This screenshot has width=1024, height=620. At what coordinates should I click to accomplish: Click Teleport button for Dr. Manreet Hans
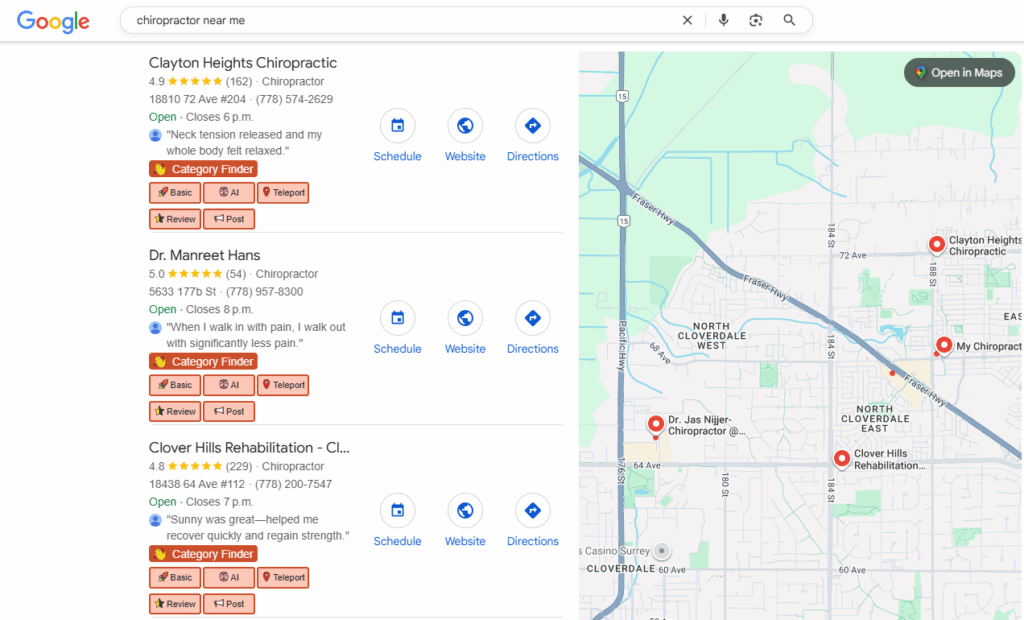click(283, 385)
